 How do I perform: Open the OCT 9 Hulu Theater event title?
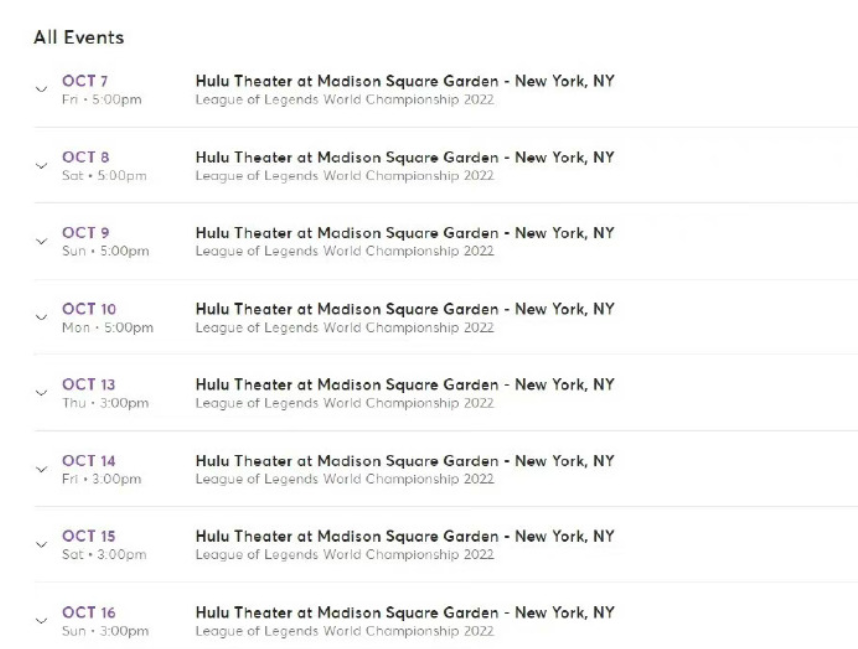pos(405,233)
